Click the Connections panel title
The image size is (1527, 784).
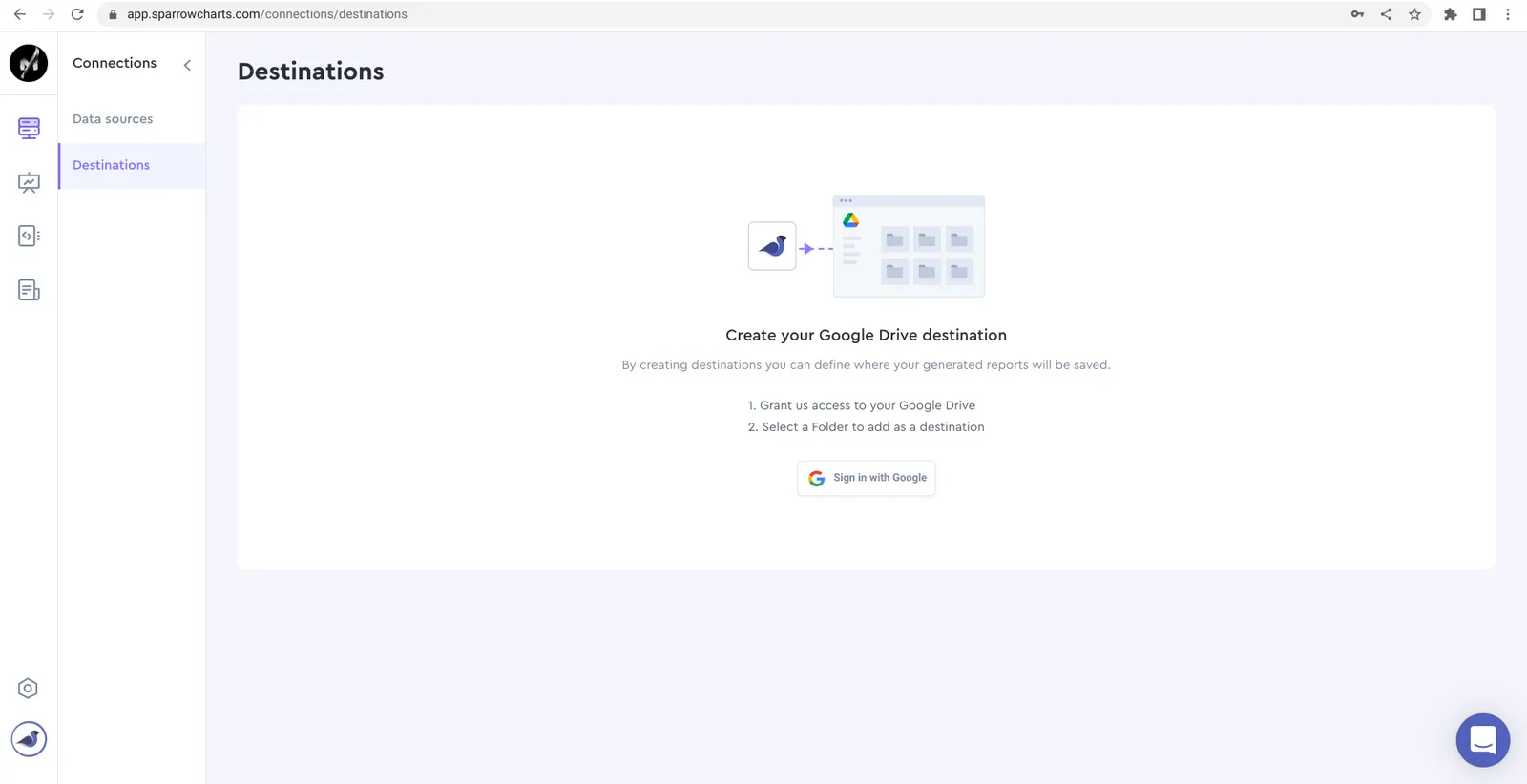coord(115,63)
